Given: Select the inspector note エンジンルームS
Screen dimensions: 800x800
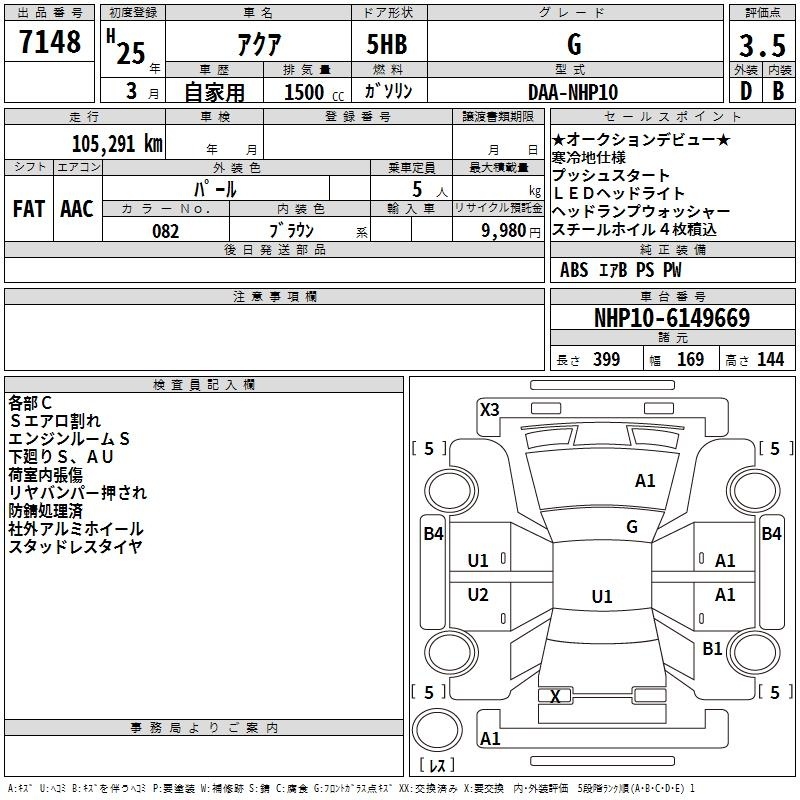Looking at the screenshot, I should pos(69,438).
